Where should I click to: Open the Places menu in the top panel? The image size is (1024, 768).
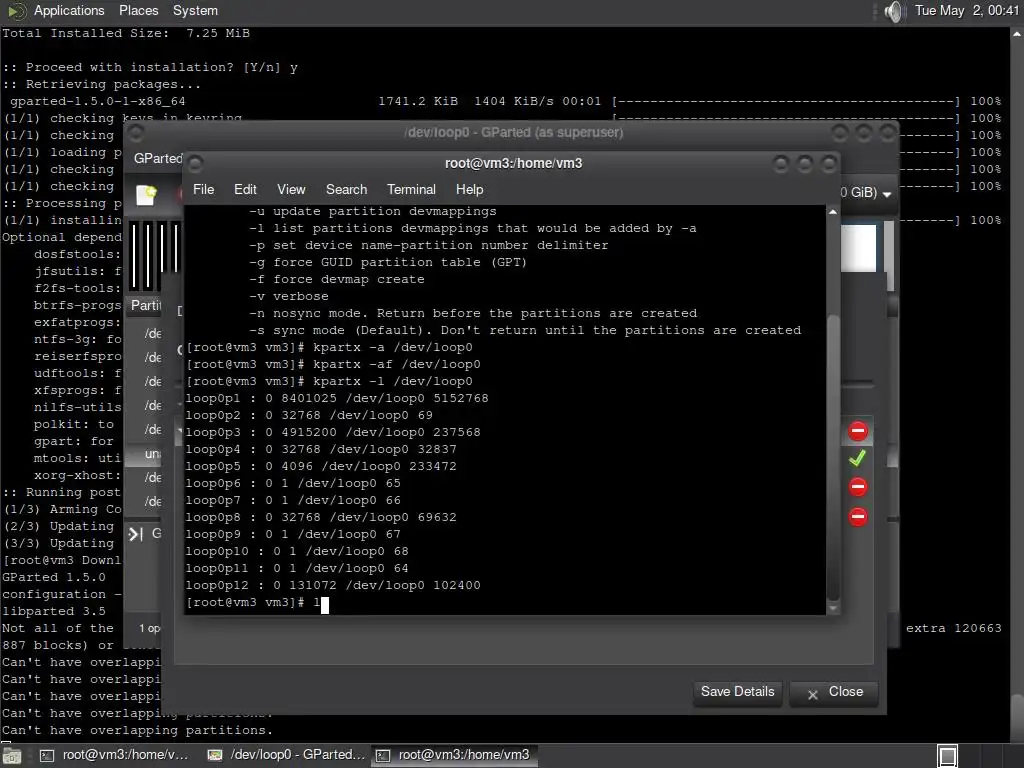(x=138, y=10)
